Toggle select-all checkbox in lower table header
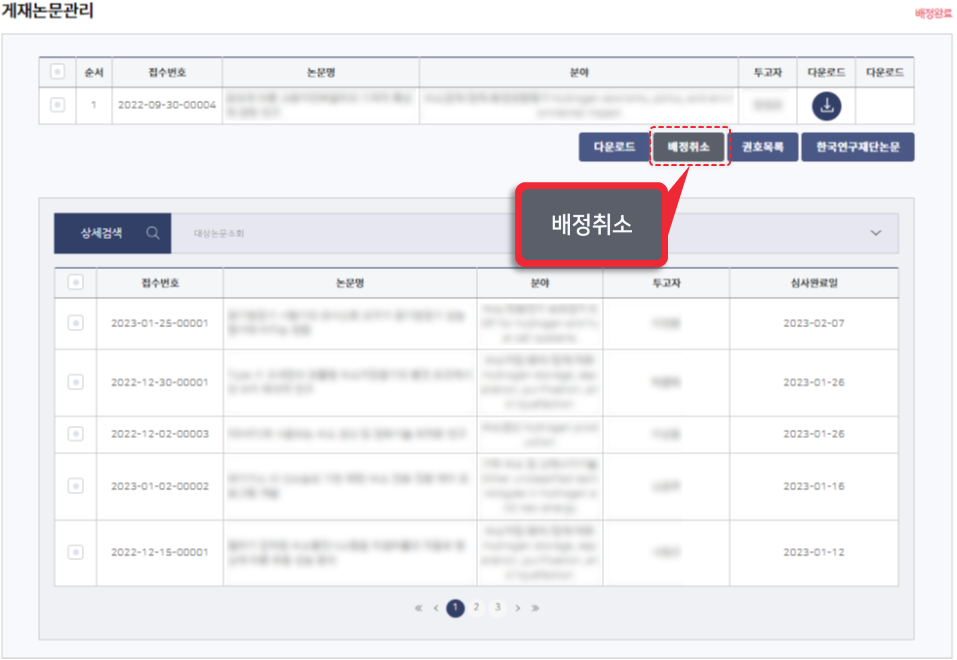Image resolution: width=957 pixels, height=660 pixels. pyautogui.click(x=75, y=283)
